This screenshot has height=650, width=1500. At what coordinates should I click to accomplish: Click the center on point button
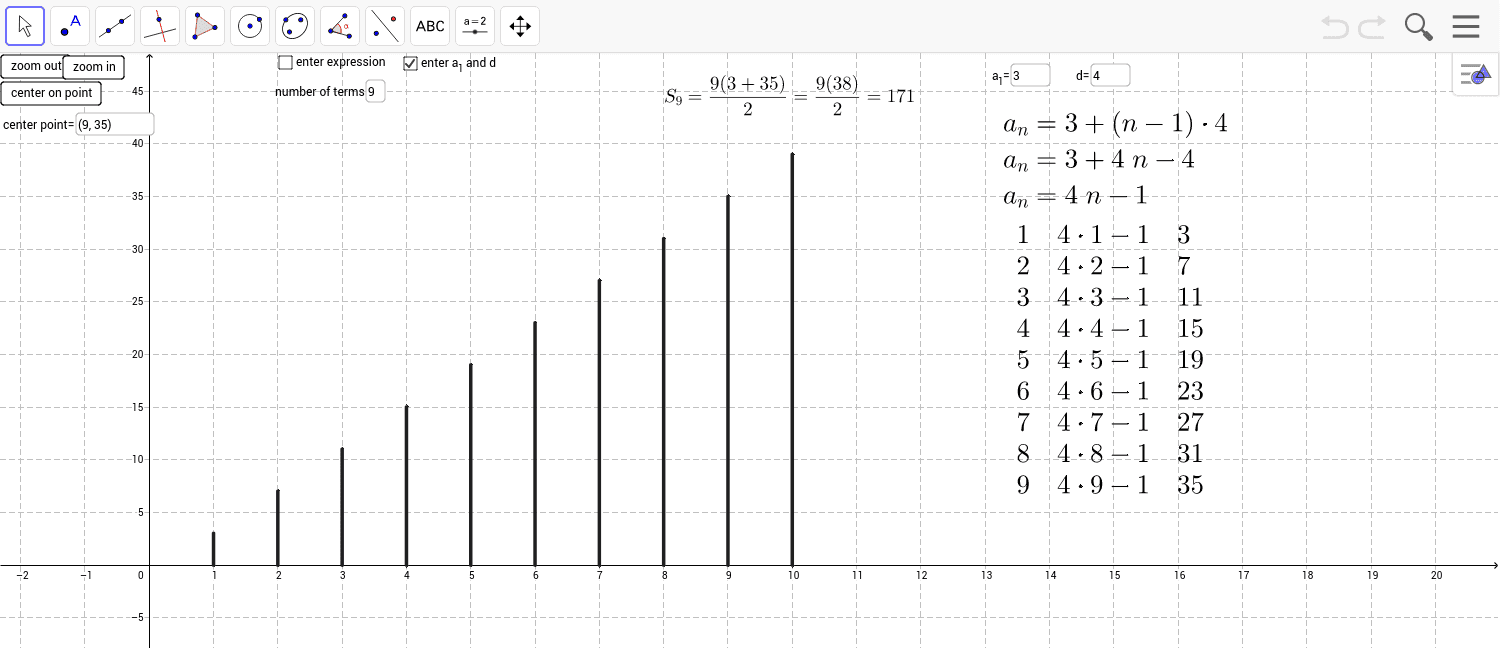click(x=51, y=93)
